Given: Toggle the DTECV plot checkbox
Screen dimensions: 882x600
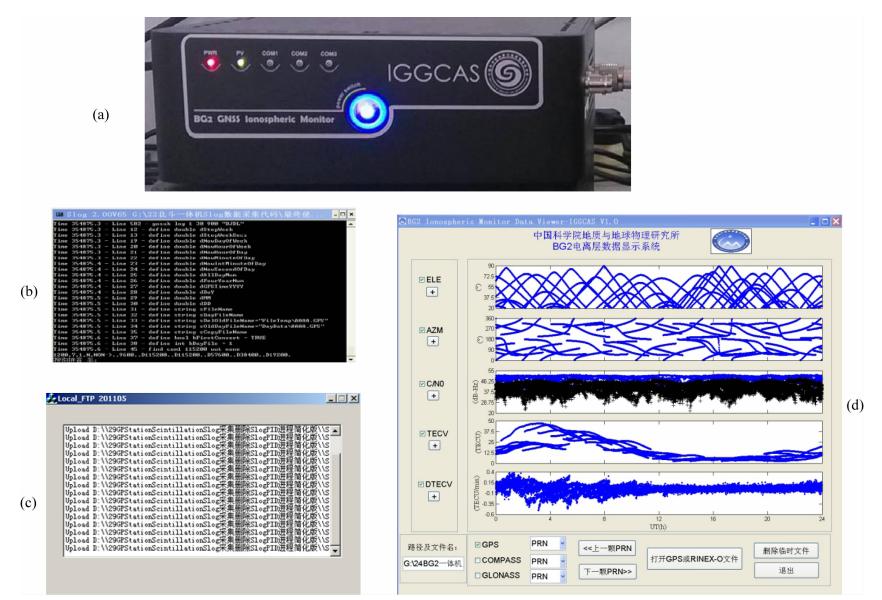Looking at the screenshot, I should pyautogui.click(x=421, y=484).
